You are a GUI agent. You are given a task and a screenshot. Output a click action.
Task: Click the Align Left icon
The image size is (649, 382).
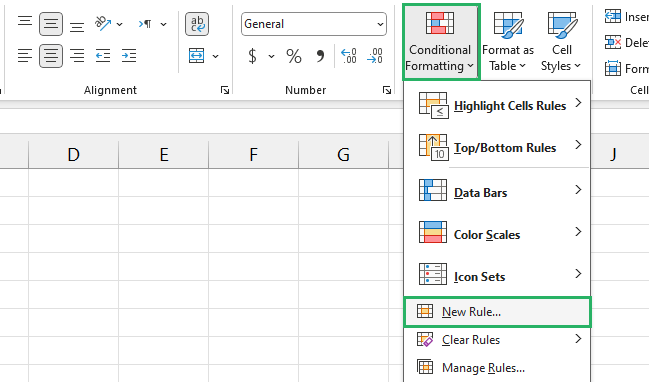click(x=25, y=55)
